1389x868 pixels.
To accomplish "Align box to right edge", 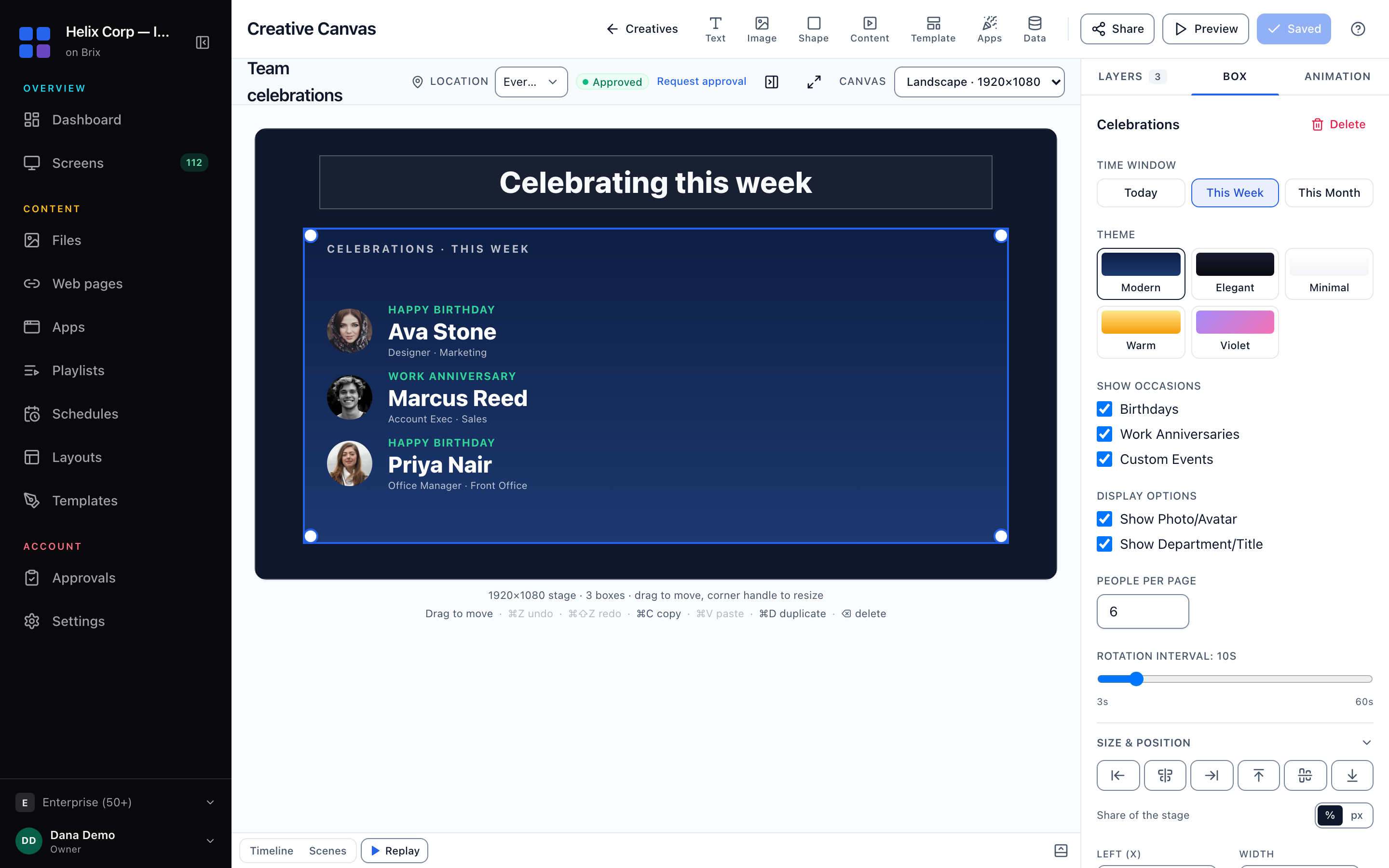I will (x=1212, y=775).
